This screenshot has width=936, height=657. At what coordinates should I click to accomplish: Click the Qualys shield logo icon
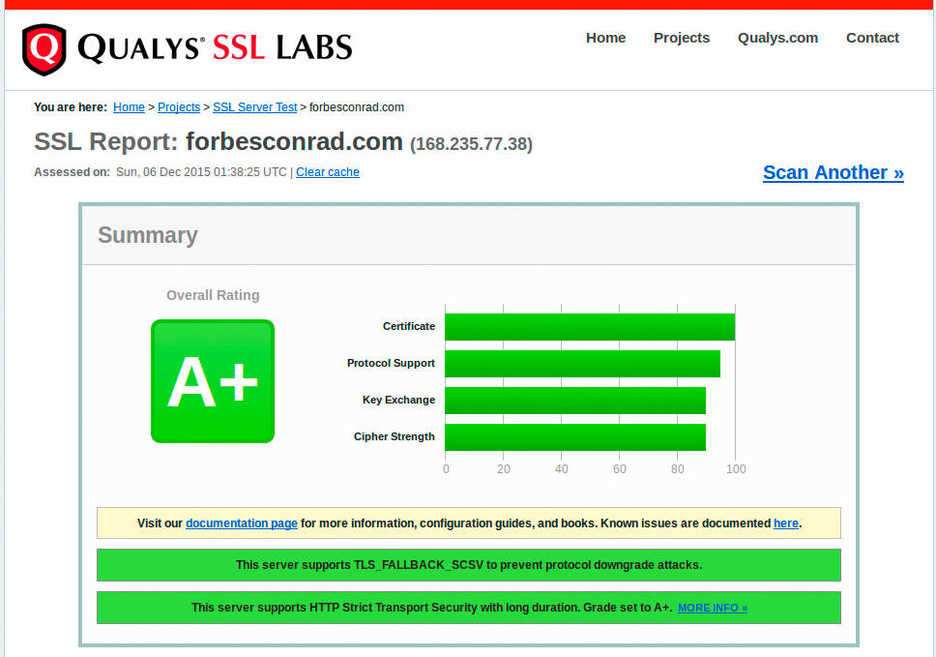pos(44,50)
